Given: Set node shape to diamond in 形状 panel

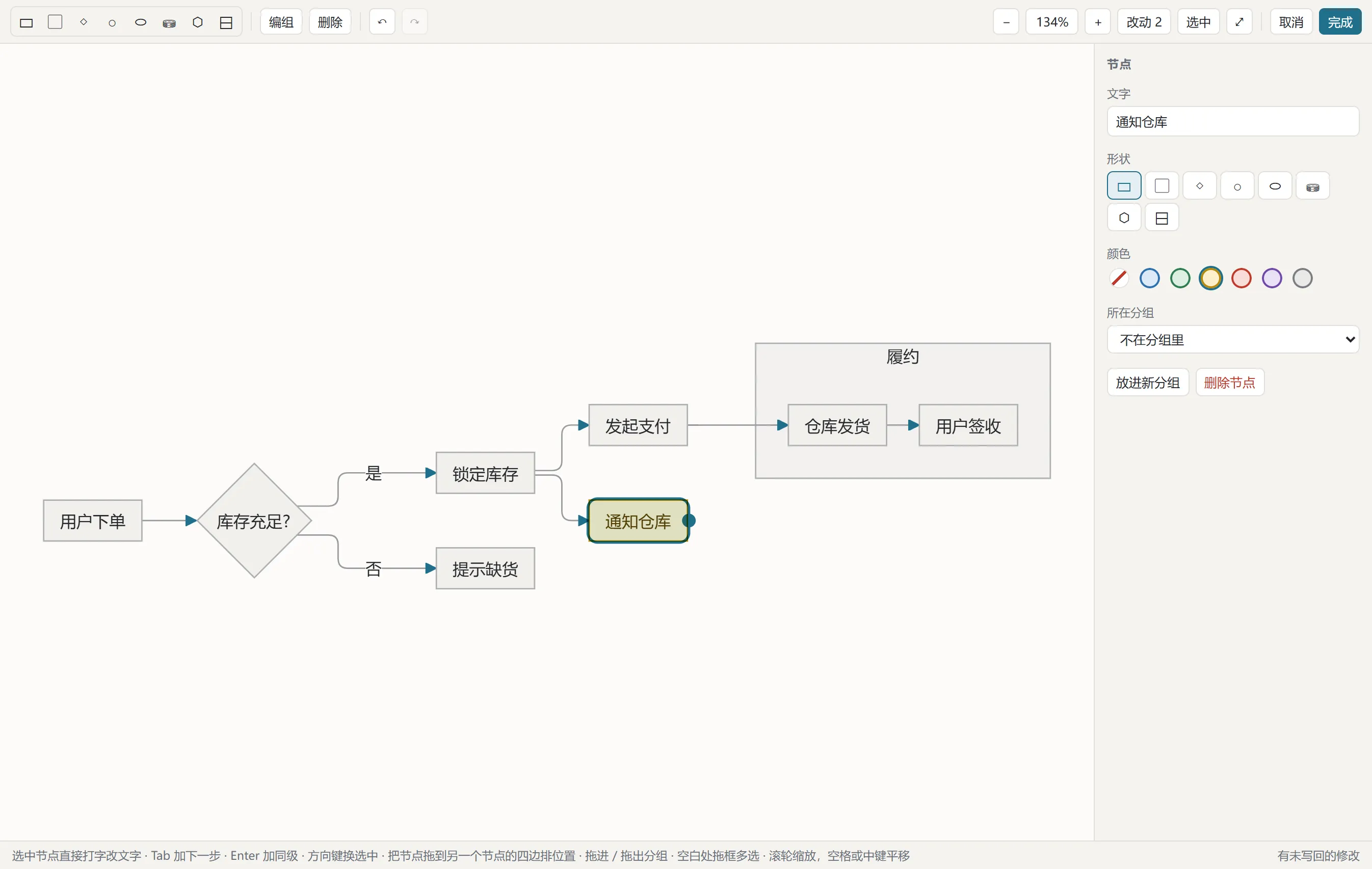Looking at the screenshot, I should 1199,185.
